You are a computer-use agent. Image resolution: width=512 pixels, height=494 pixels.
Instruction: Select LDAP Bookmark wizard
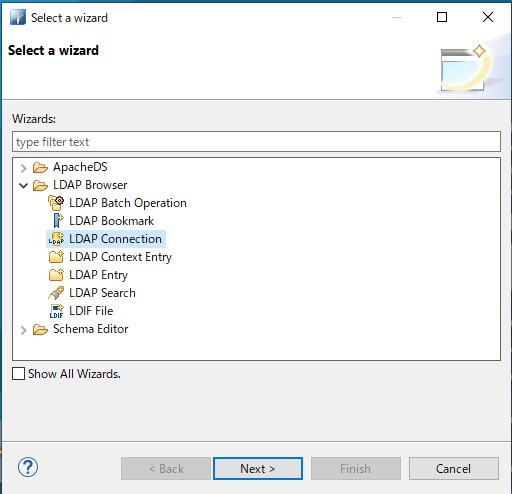point(111,221)
